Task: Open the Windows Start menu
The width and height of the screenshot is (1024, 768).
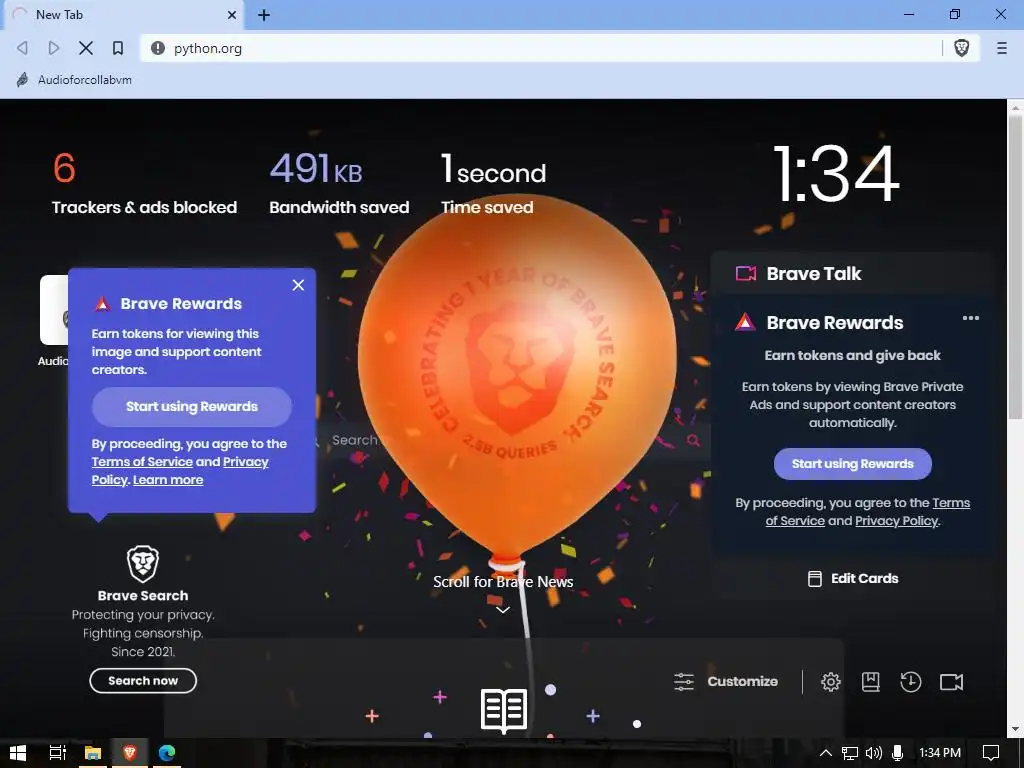Action: (x=18, y=753)
